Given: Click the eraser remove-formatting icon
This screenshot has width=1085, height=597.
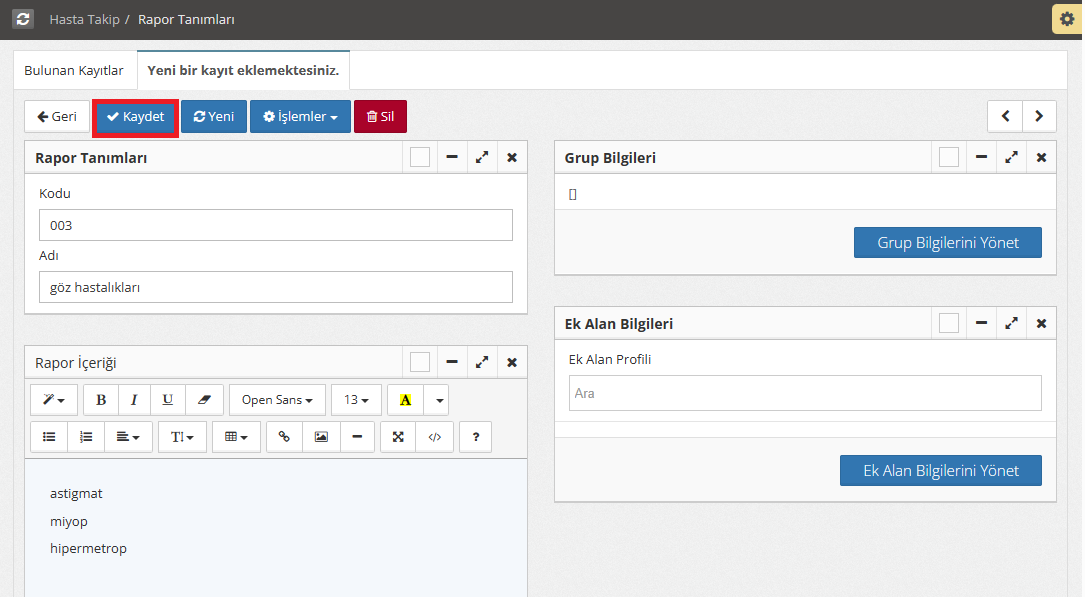Looking at the screenshot, I should [x=204, y=400].
